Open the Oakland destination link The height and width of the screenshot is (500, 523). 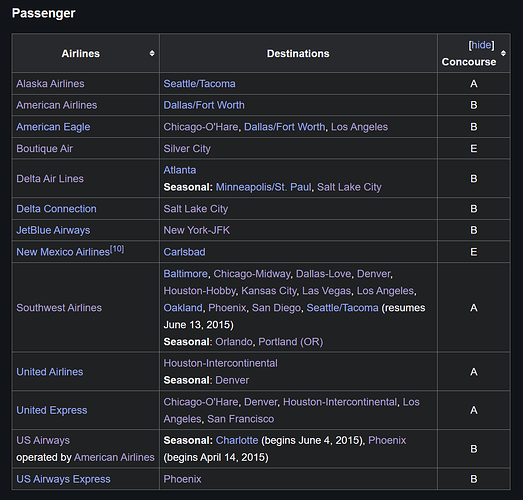click(x=183, y=308)
